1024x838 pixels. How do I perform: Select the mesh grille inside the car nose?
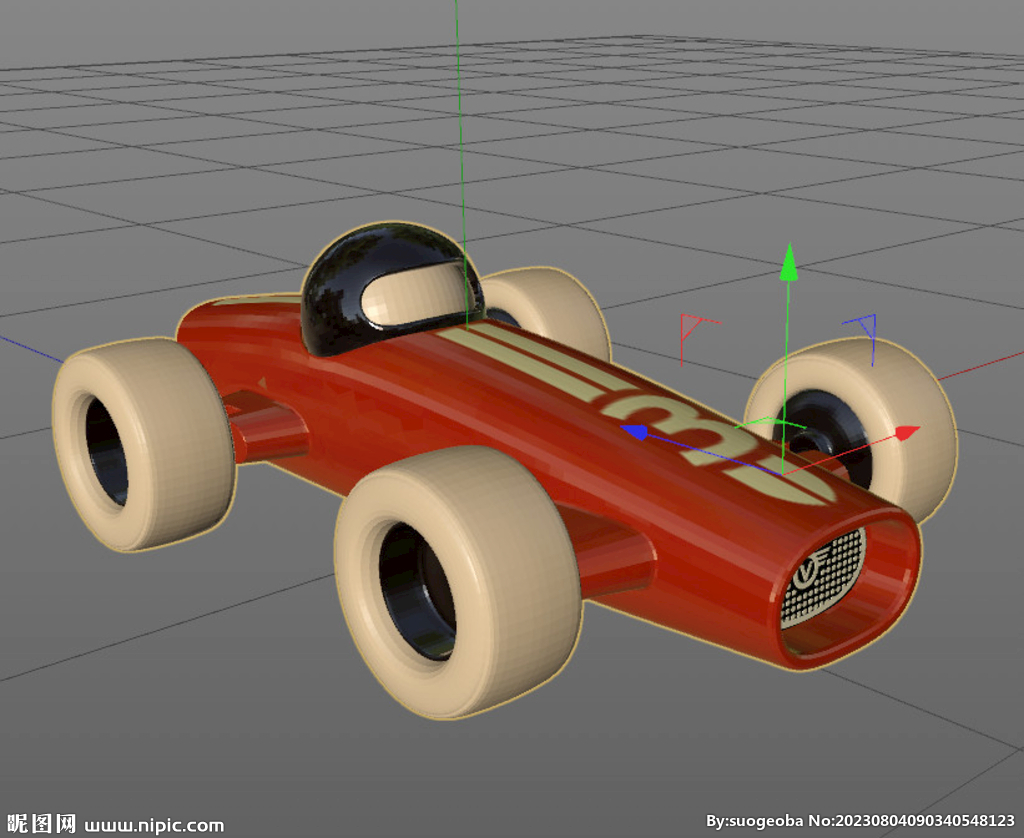coord(824,577)
